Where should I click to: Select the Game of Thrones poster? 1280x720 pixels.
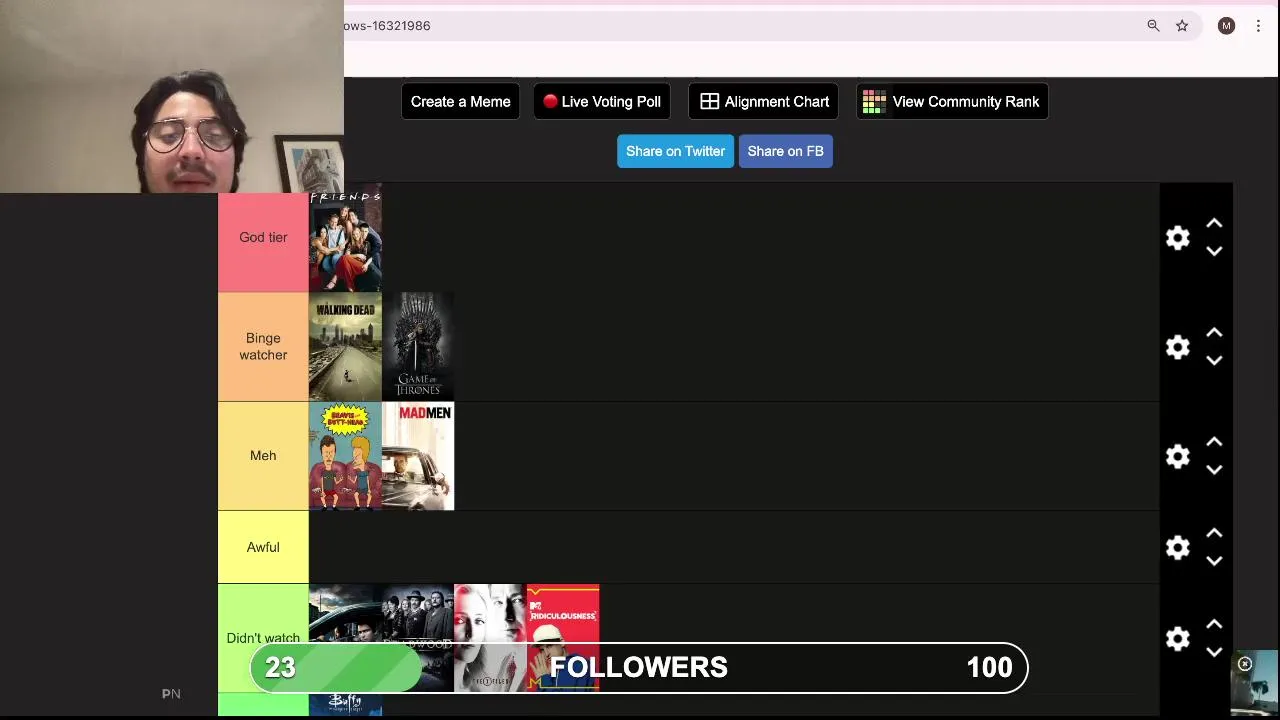(x=418, y=347)
